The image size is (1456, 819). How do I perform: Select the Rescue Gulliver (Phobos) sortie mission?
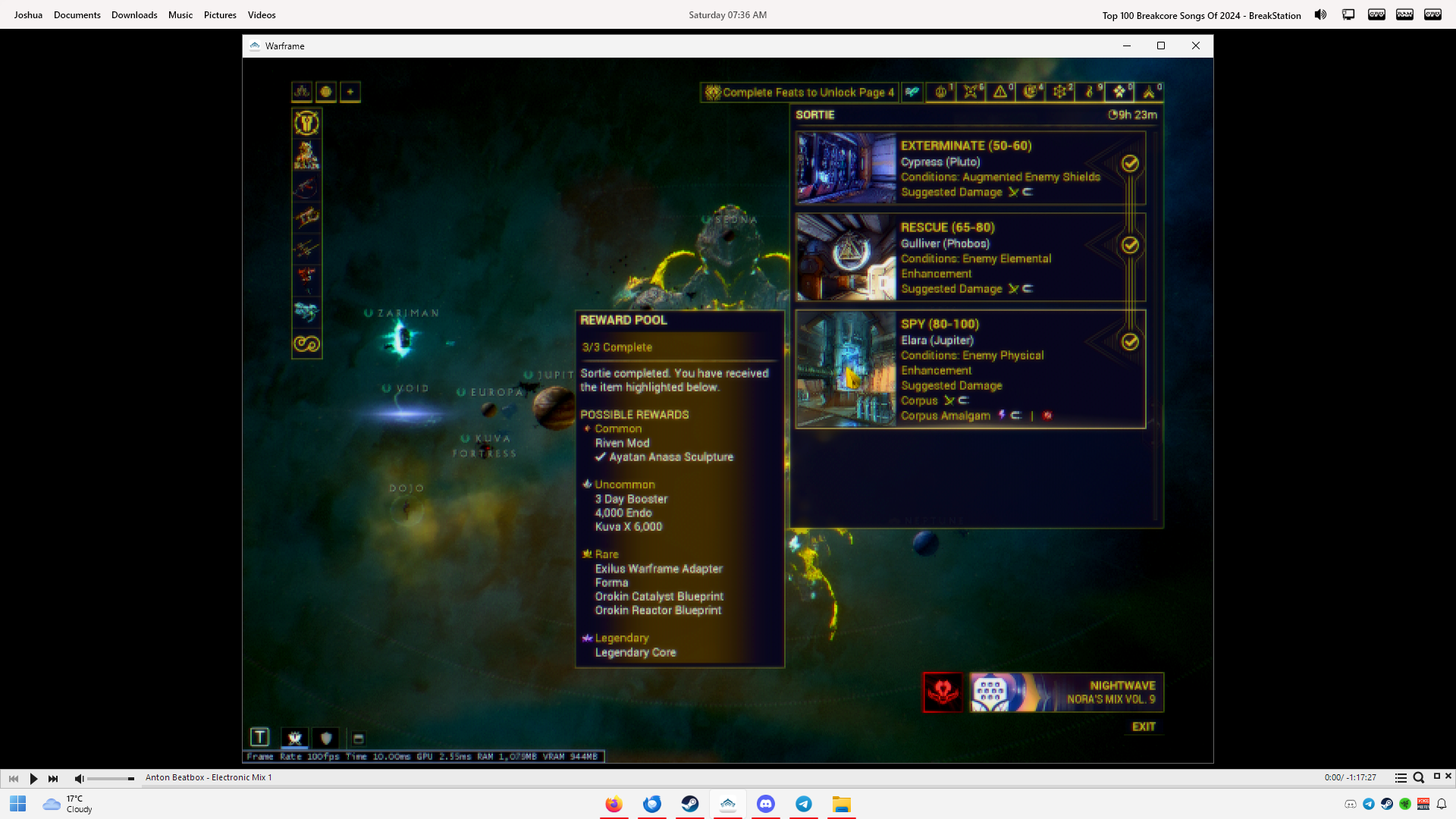coord(971,257)
